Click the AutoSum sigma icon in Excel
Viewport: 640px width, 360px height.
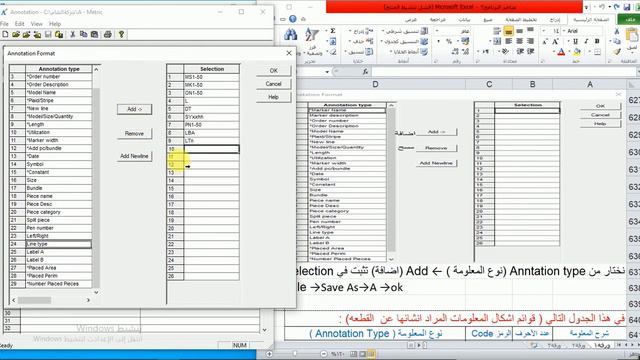333,31
